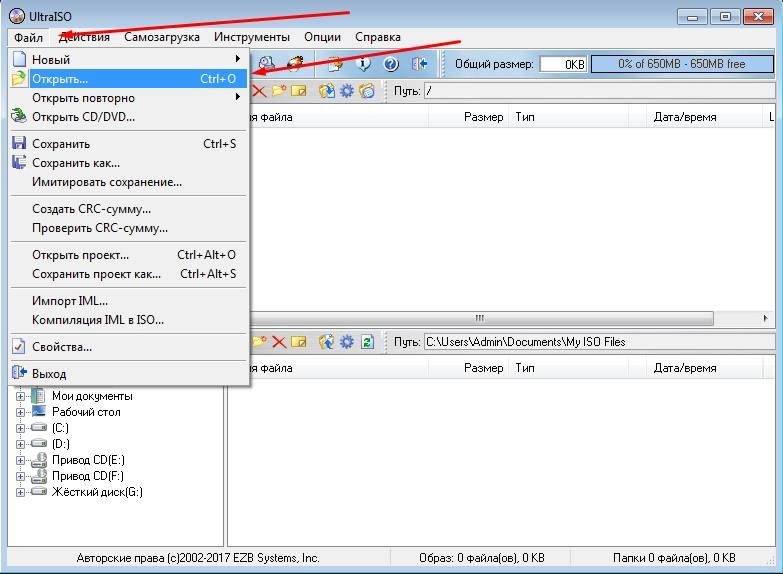Choose Открыть CD/DVD... menu entry
The image size is (783, 574).
128,117
